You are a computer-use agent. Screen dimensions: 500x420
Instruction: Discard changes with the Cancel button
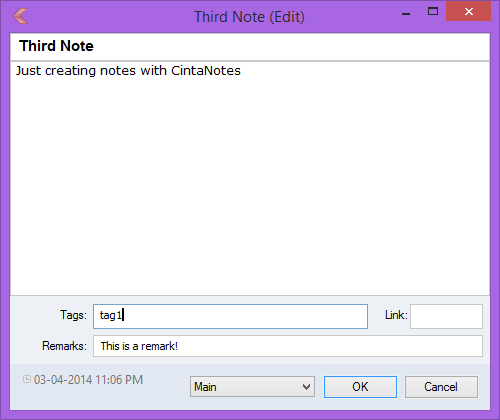point(441,387)
